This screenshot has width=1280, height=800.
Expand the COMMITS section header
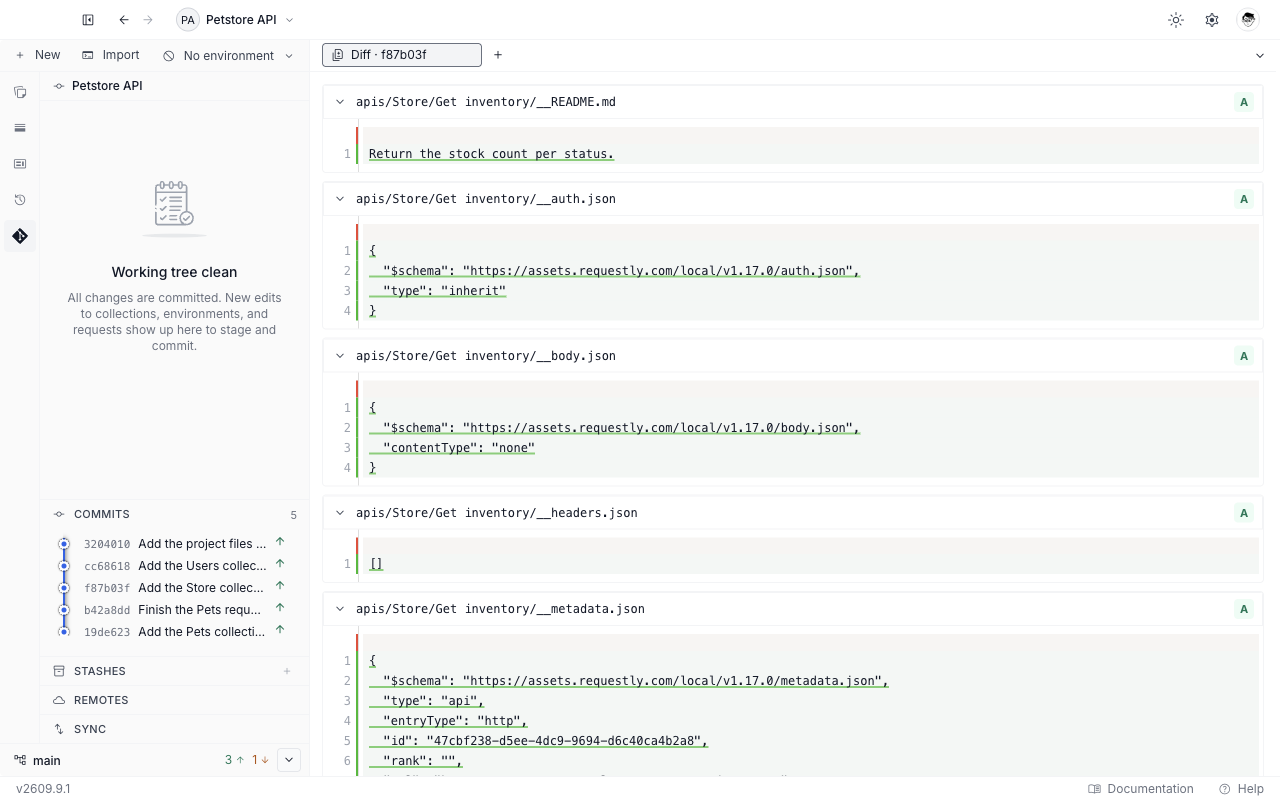[175, 514]
